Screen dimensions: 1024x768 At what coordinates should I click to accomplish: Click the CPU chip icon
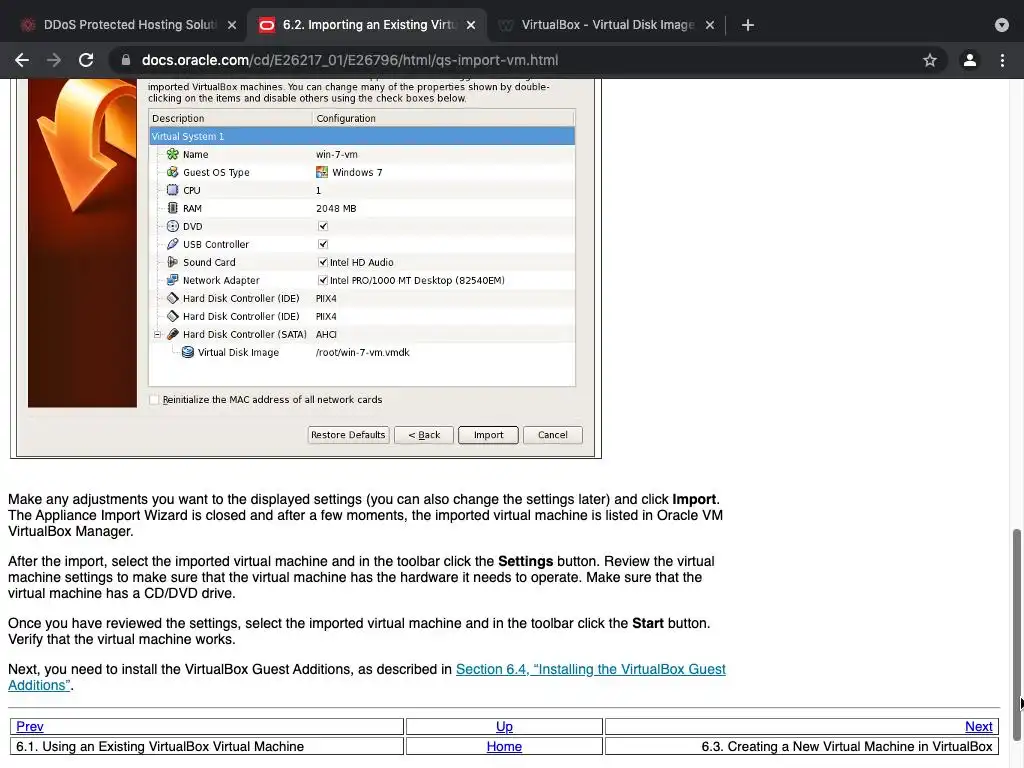point(172,190)
